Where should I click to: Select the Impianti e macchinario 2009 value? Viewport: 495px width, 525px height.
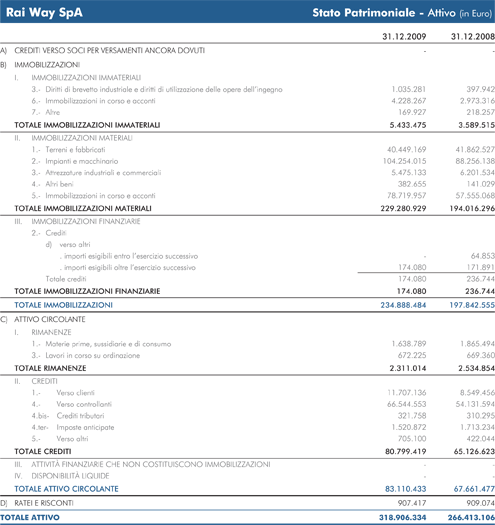pos(404,161)
